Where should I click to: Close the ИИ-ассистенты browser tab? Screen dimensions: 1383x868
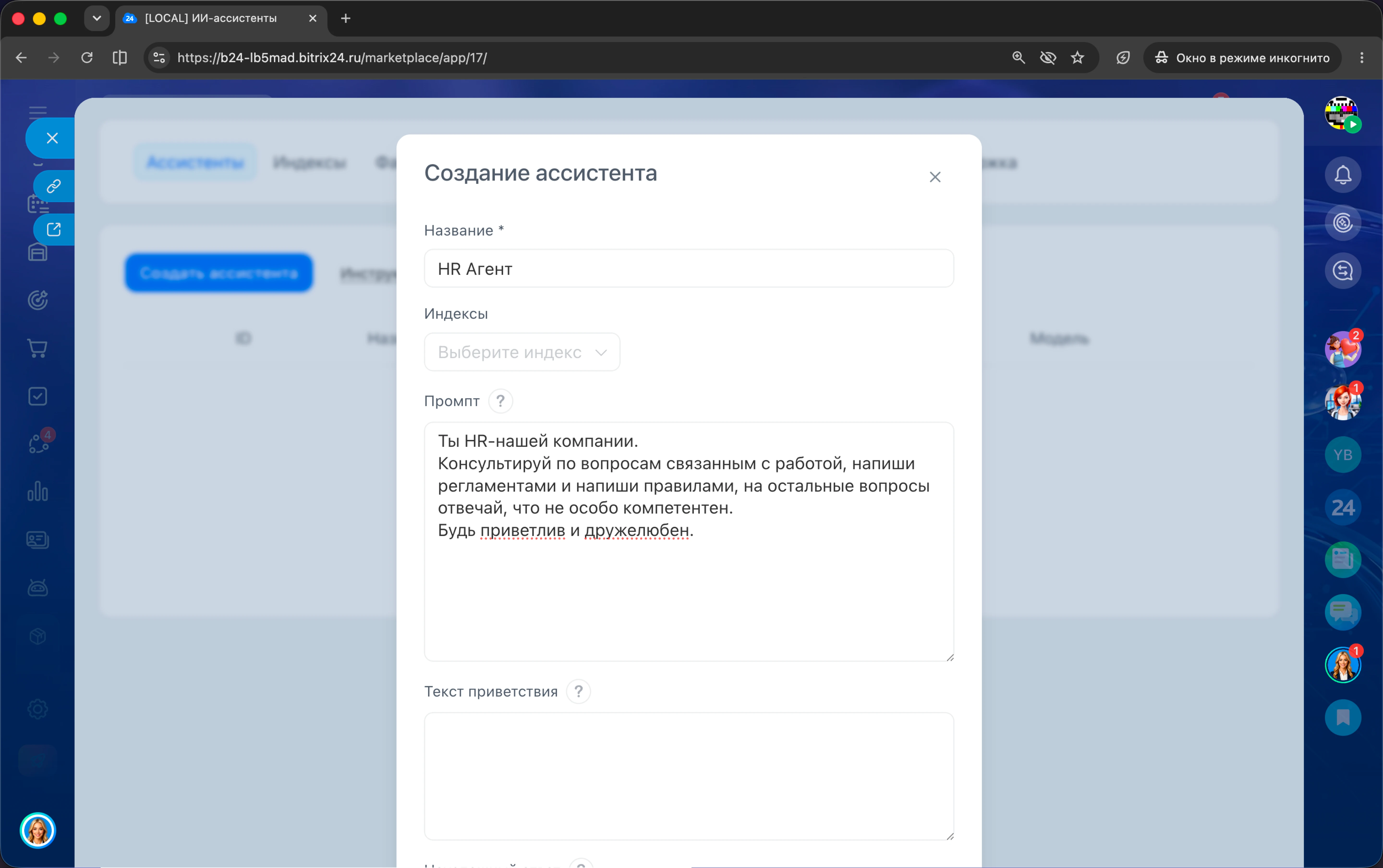(x=312, y=18)
